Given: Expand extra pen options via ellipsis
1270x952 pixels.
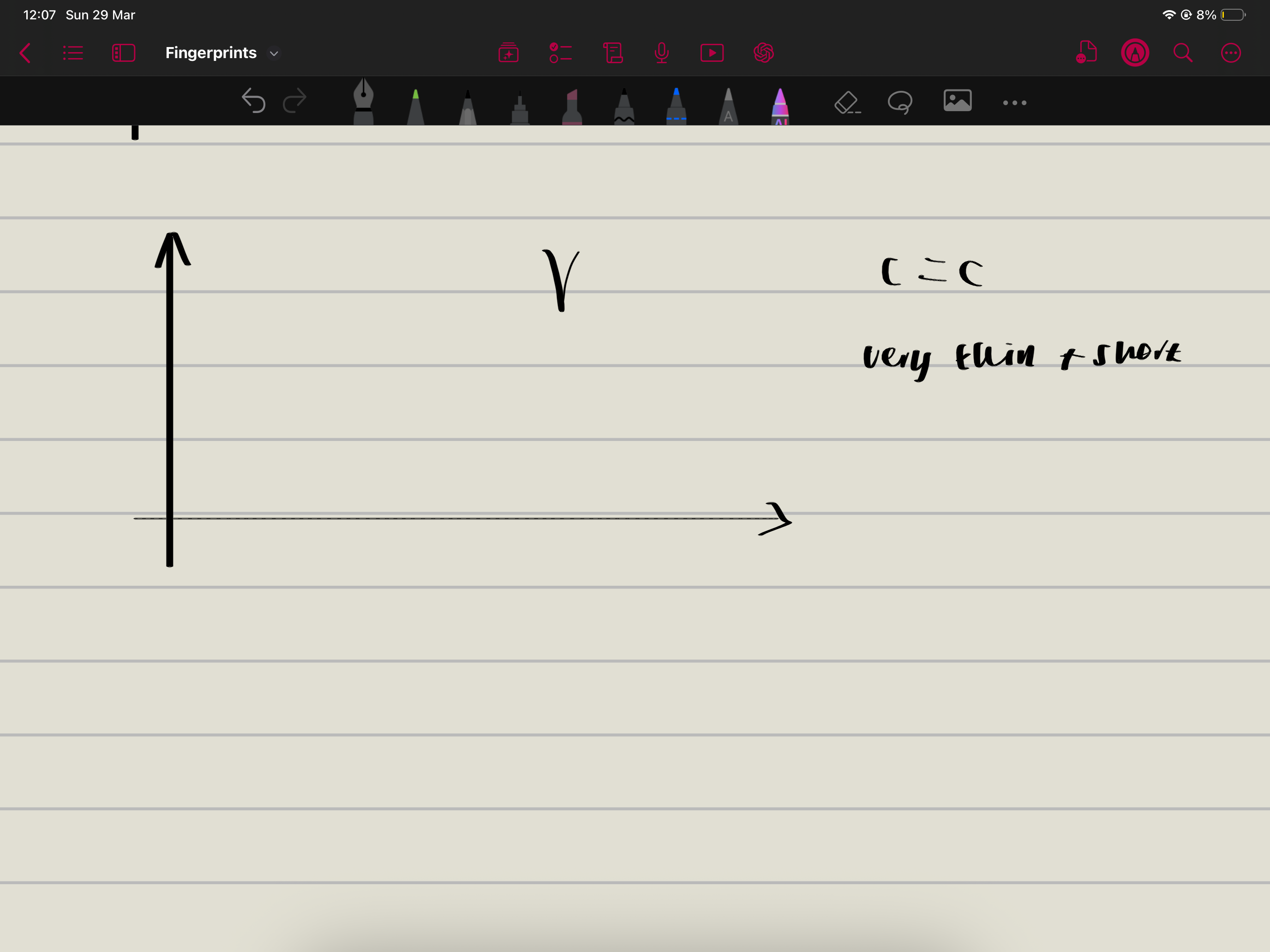Looking at the screenshot, I should tap(1014, 101).
